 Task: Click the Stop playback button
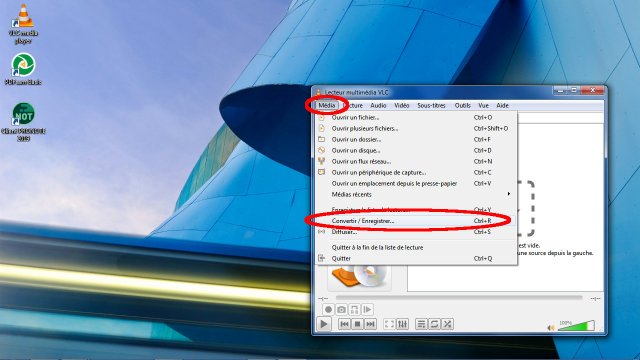coord(357,324)
